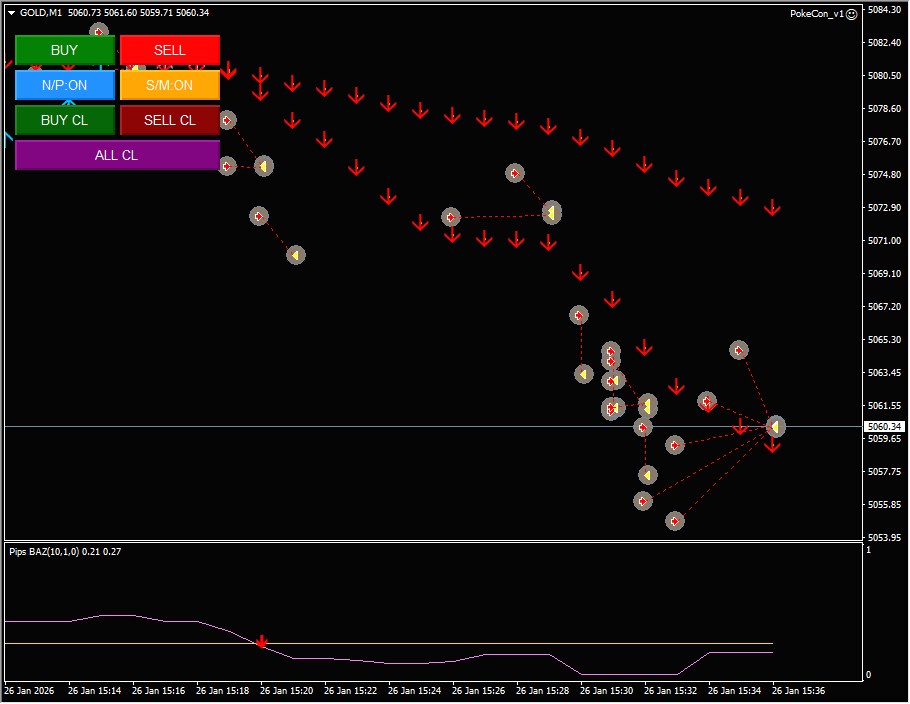910x704 pixels.
Task: Click the red SELL button
Action: point(169,50)
